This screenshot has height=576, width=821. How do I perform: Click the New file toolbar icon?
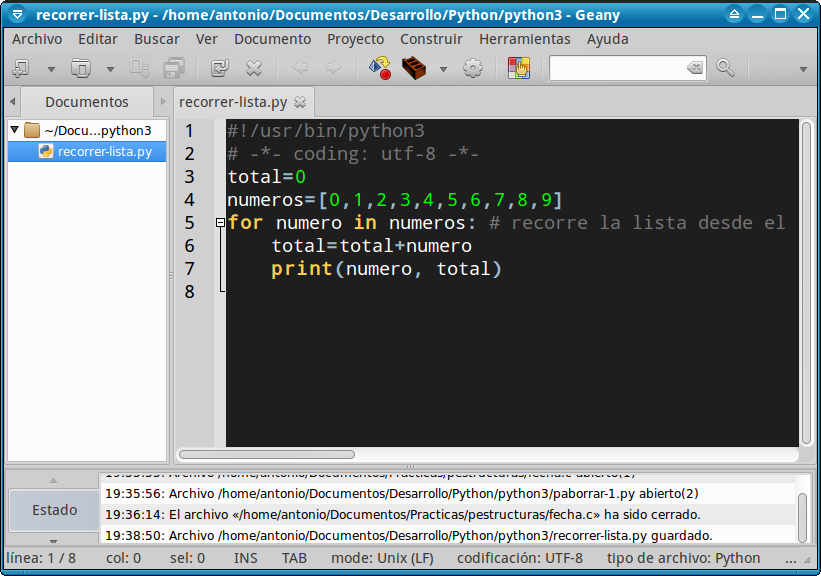(21, 68)
